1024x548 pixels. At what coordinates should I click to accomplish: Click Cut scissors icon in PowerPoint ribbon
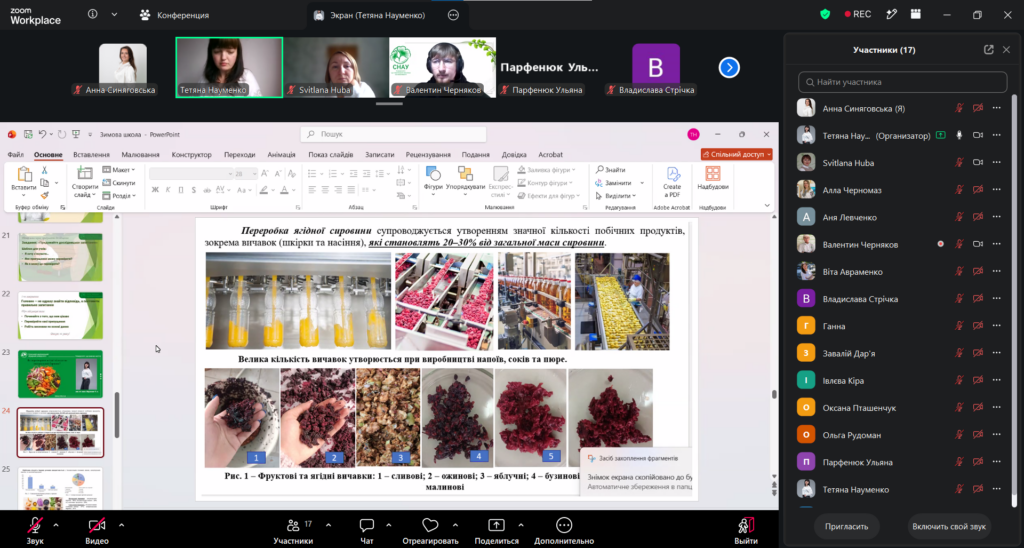coord(44,170)
